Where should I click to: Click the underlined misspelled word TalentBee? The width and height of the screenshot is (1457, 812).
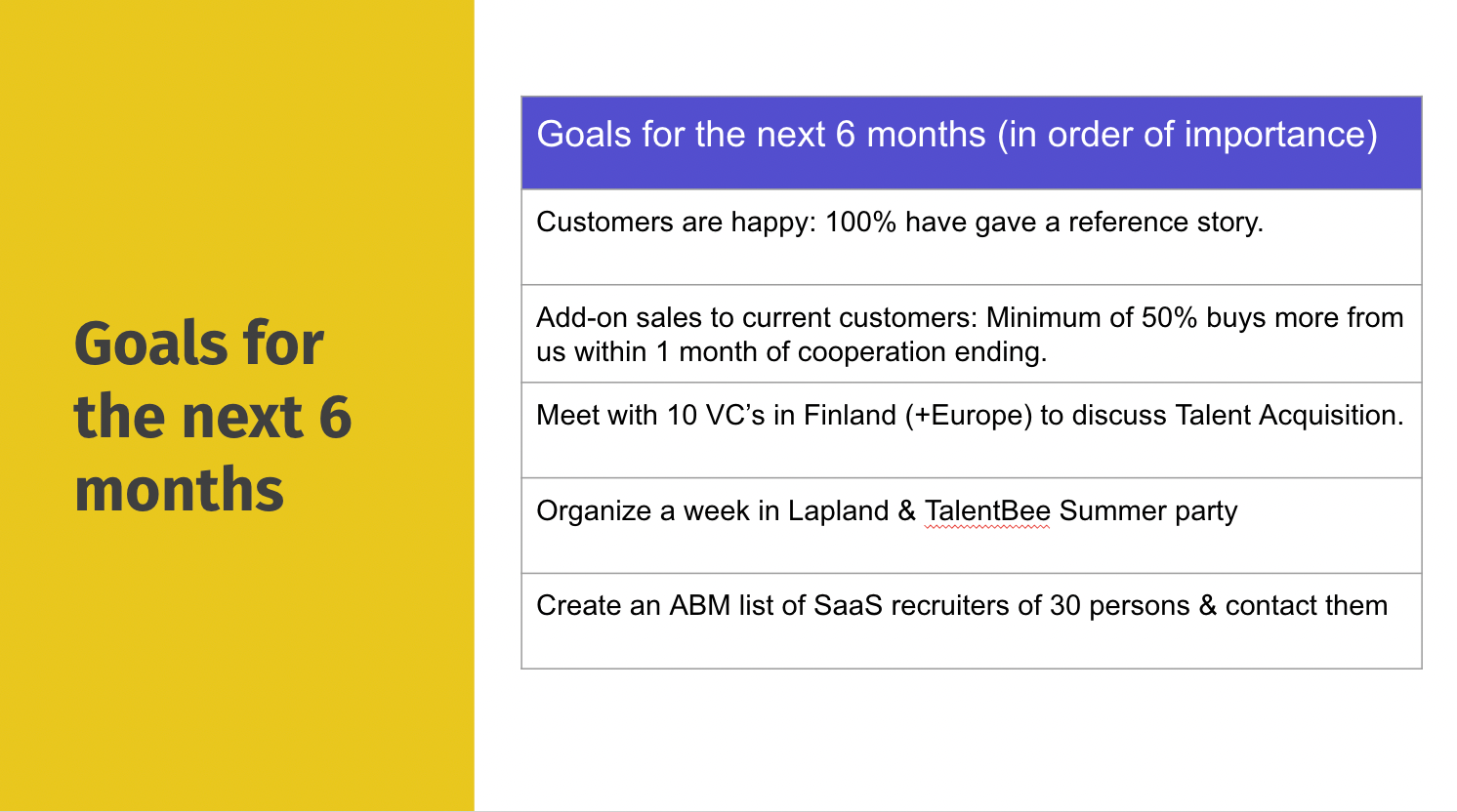987,511
